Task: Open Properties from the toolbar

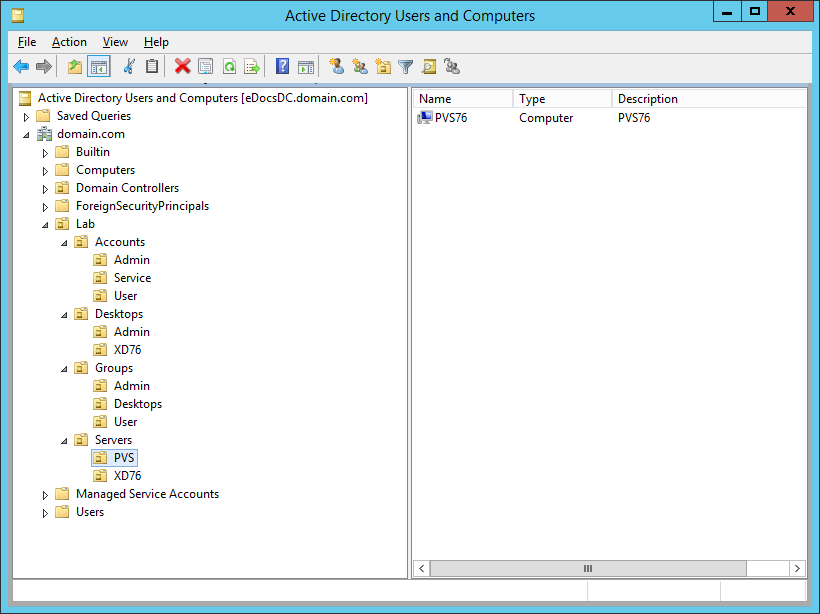Action: [x=205, y=67]
